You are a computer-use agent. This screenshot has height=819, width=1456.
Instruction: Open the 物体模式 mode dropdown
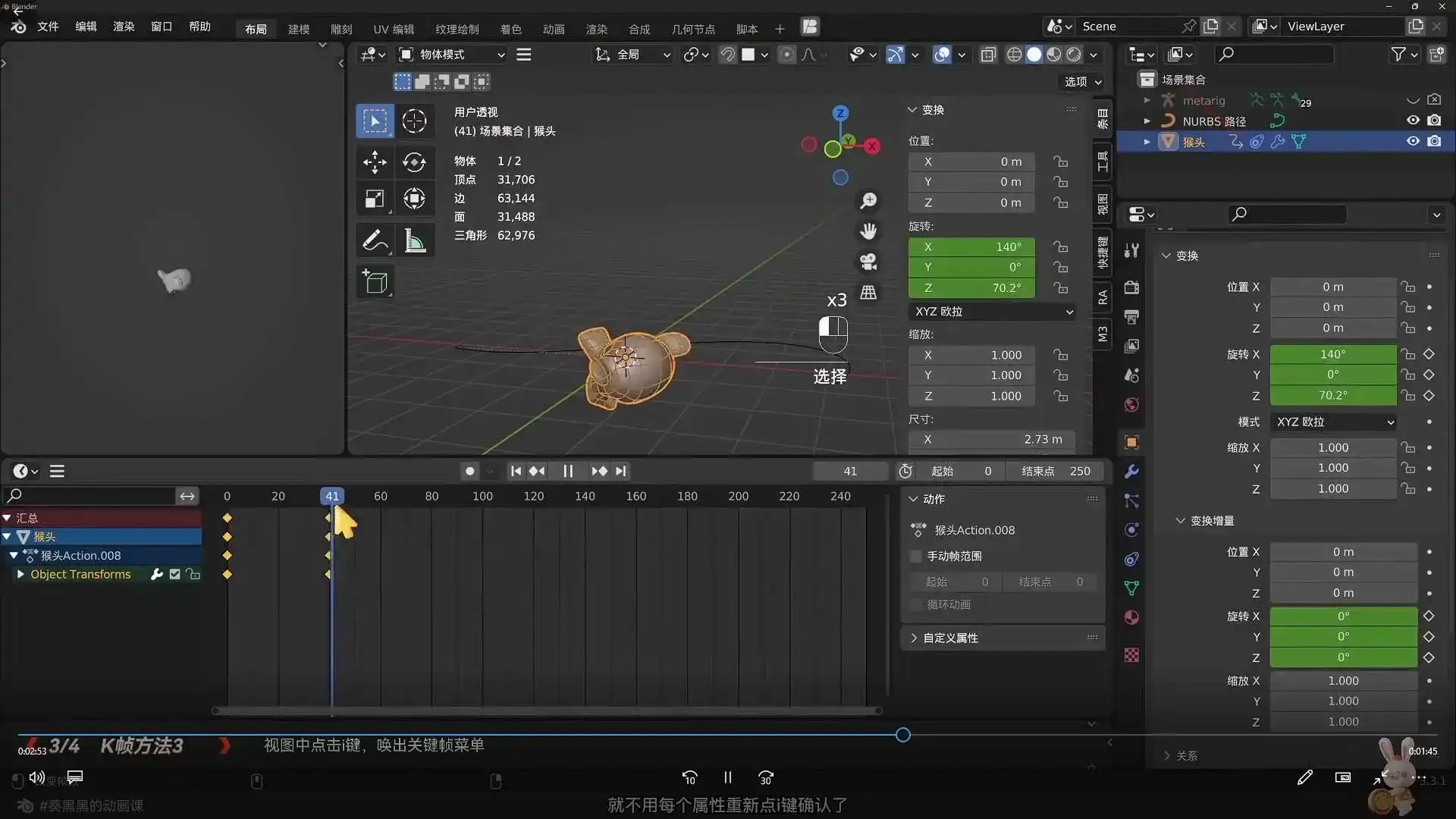click(451, 55)
